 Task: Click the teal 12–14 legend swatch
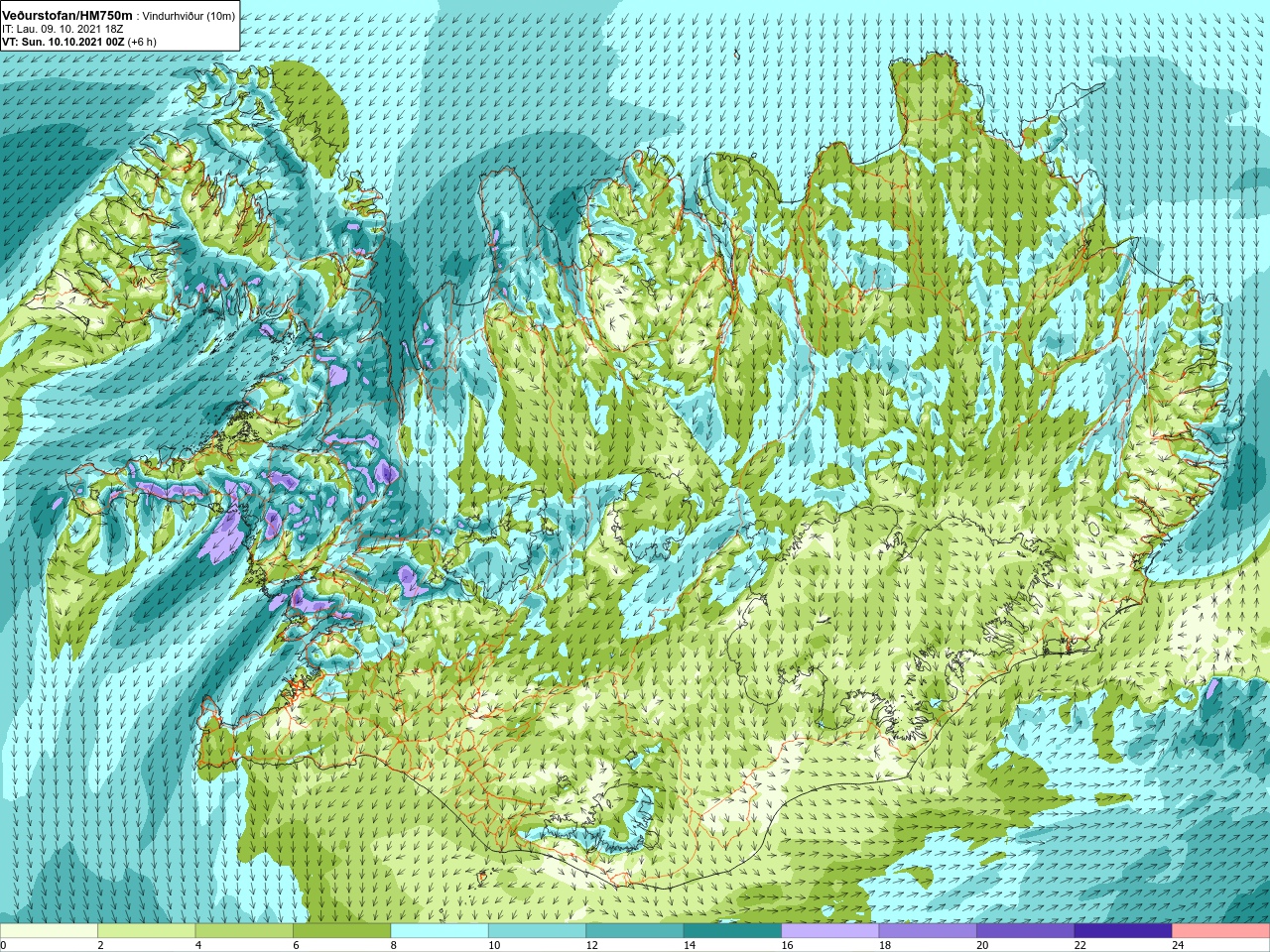635,931
